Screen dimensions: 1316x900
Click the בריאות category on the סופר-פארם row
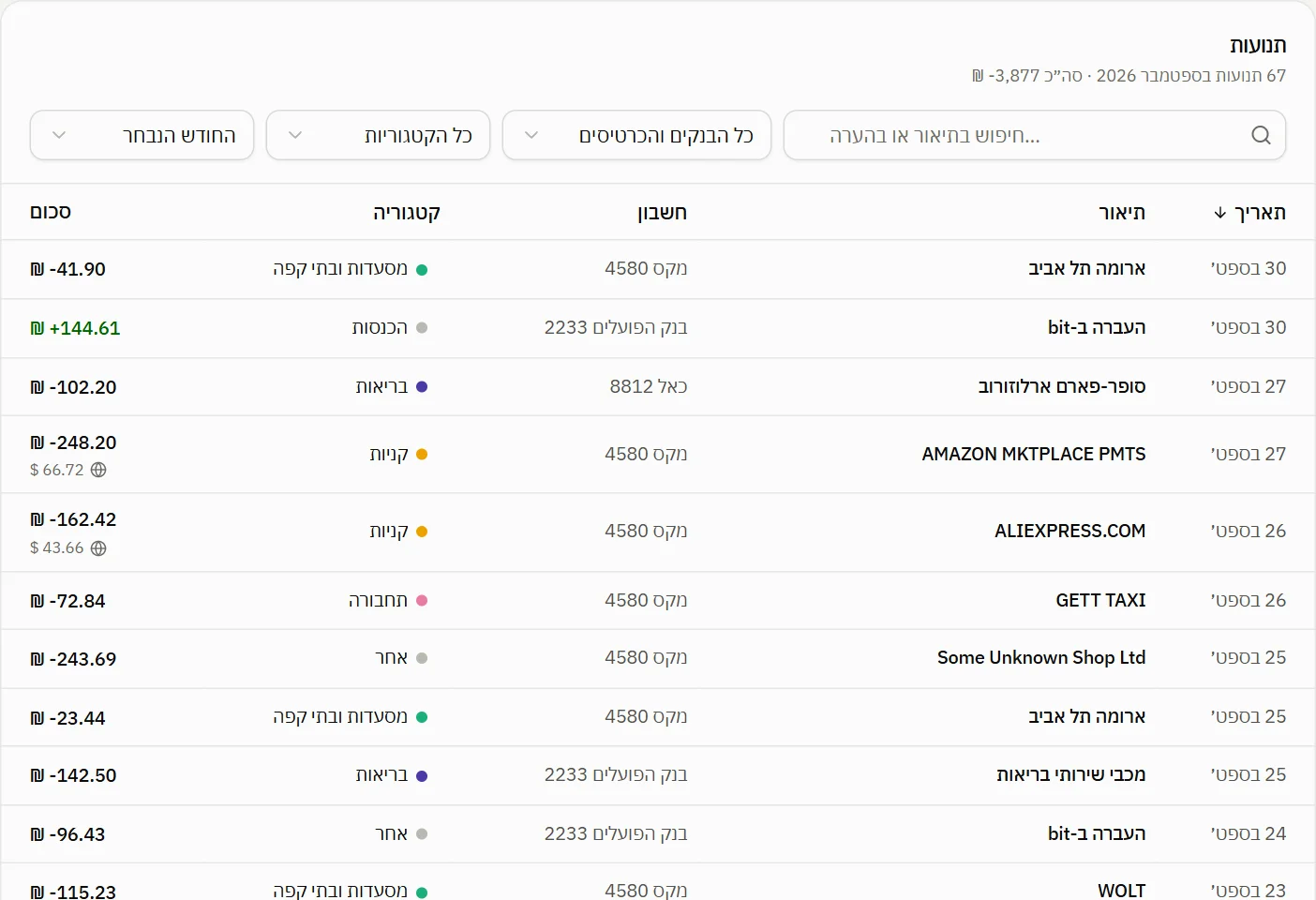pyautogui.click(x=381, y=386)
